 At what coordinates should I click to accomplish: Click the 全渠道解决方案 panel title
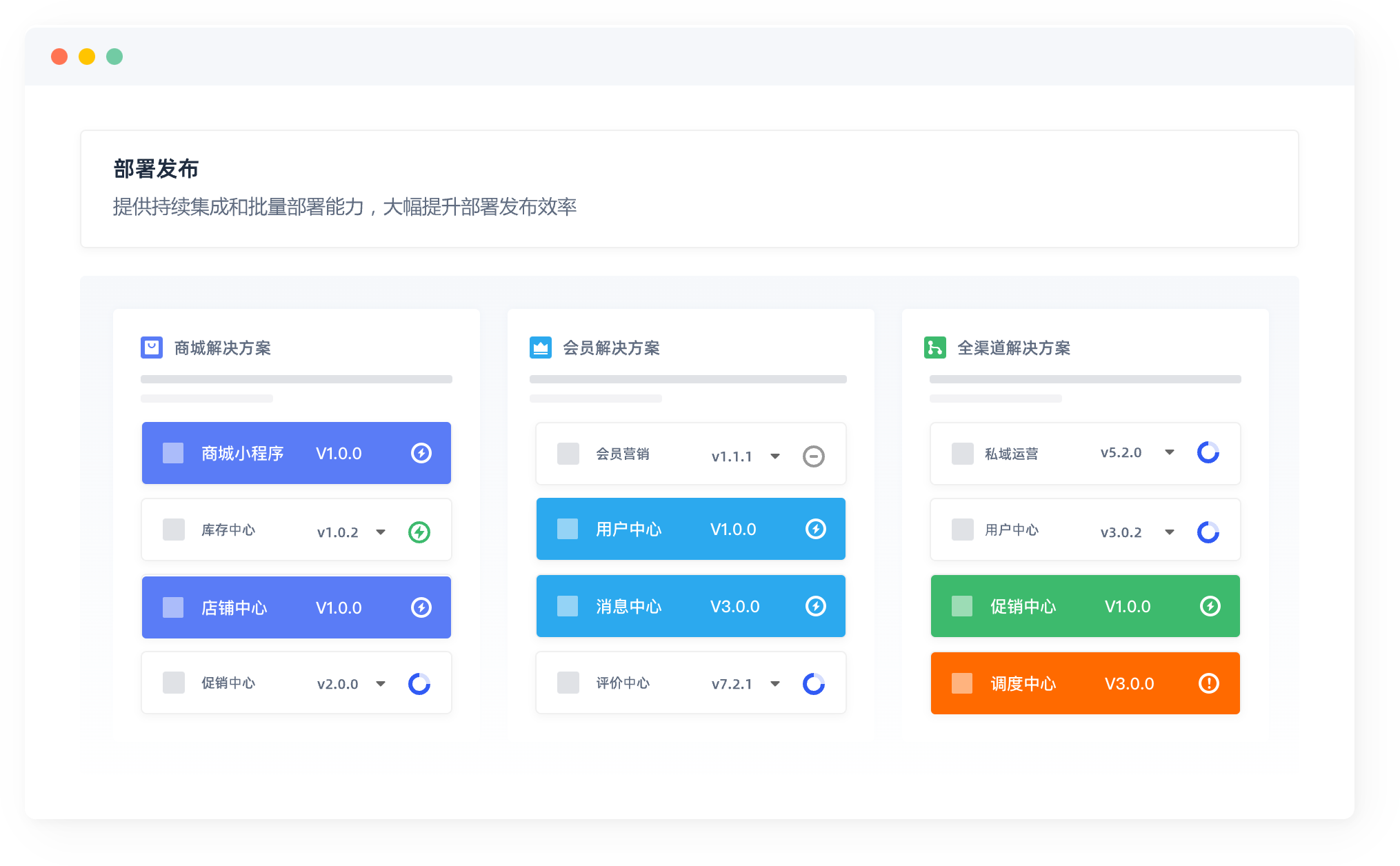click(1014, 348)
